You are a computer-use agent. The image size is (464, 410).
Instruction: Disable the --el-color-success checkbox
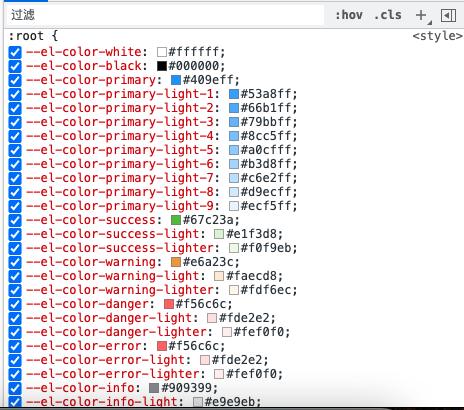[15, 220]
